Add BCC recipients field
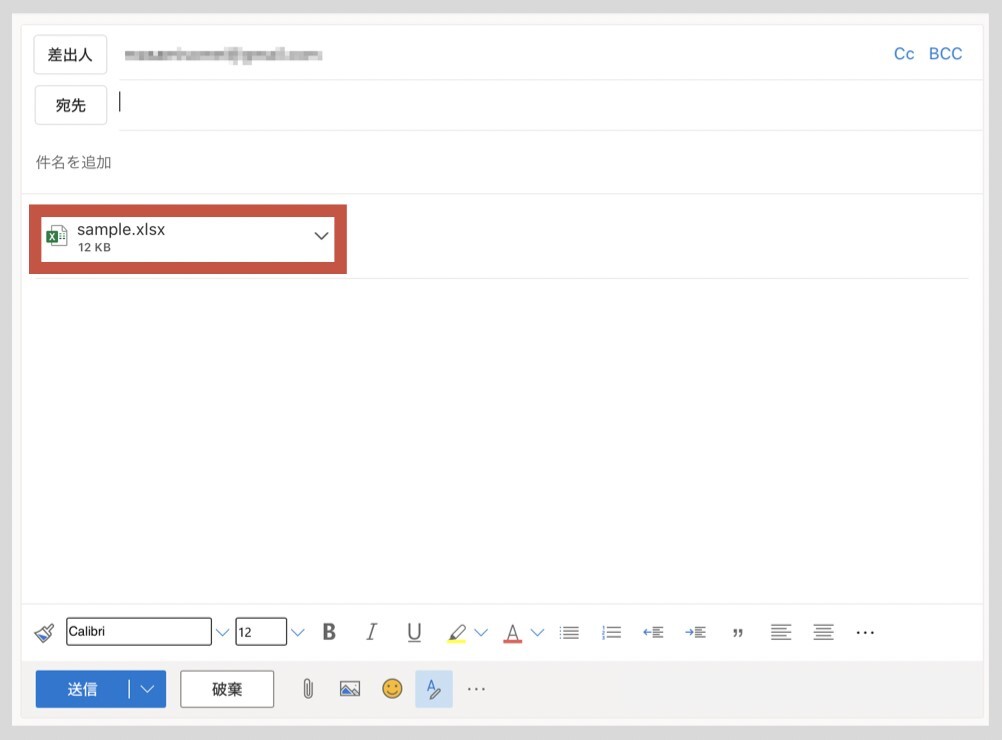The image size is (1002, 740). 945,54
